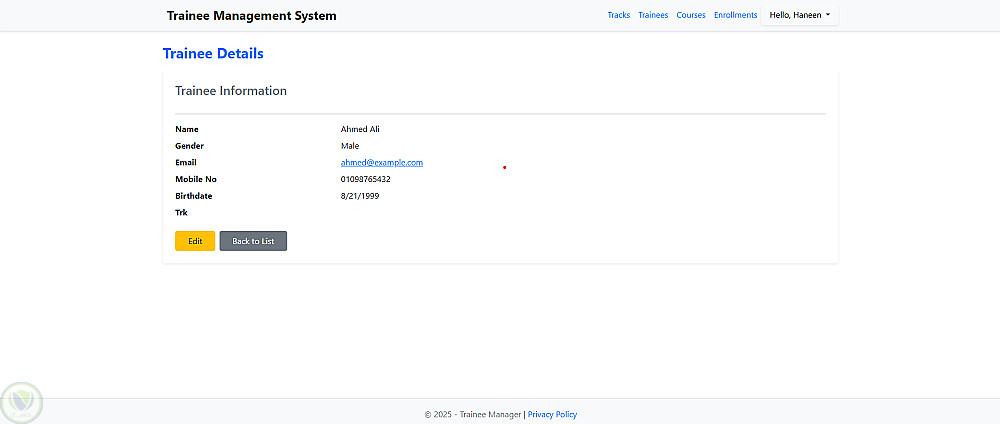This screenshot has height=424, width=1000.
Task: Navigate to Enrollments
Action: point(736,15)
